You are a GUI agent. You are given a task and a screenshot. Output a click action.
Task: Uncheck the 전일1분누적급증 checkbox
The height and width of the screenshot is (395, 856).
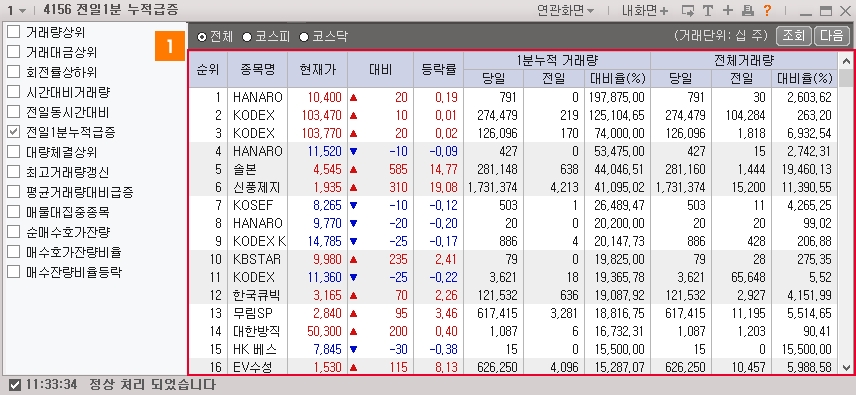click(14, 132)
